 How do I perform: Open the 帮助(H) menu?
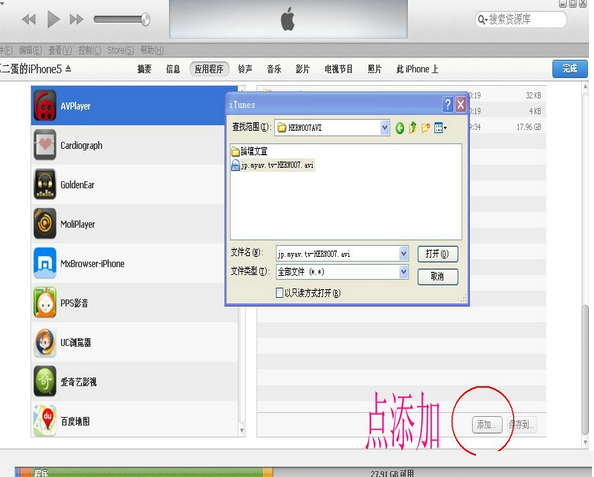pos(152,50)
